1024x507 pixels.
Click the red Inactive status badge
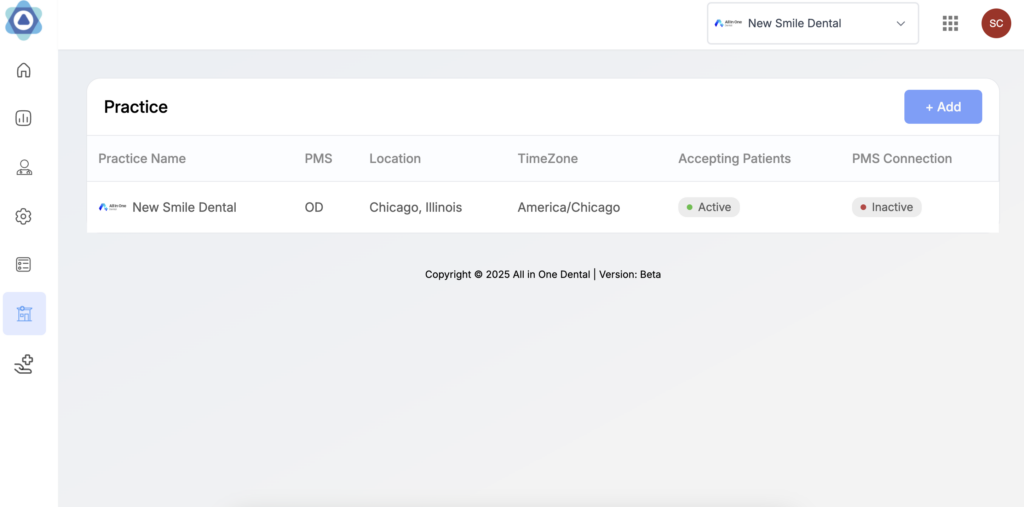(x=886, y=207)
